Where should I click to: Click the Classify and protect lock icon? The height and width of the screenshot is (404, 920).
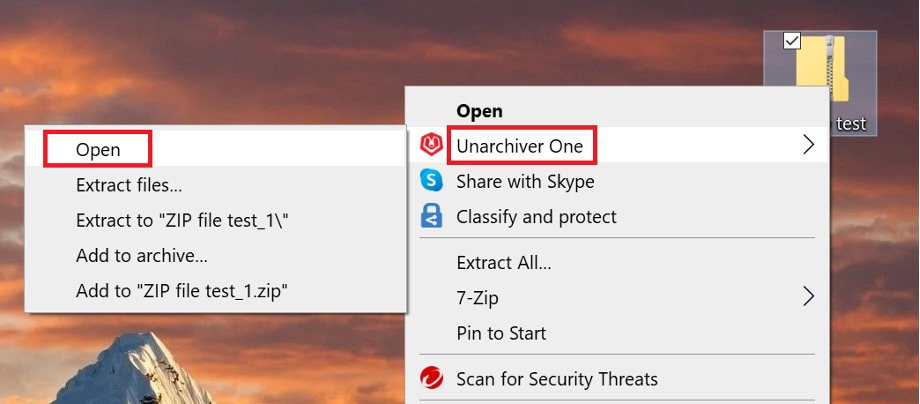431,216
